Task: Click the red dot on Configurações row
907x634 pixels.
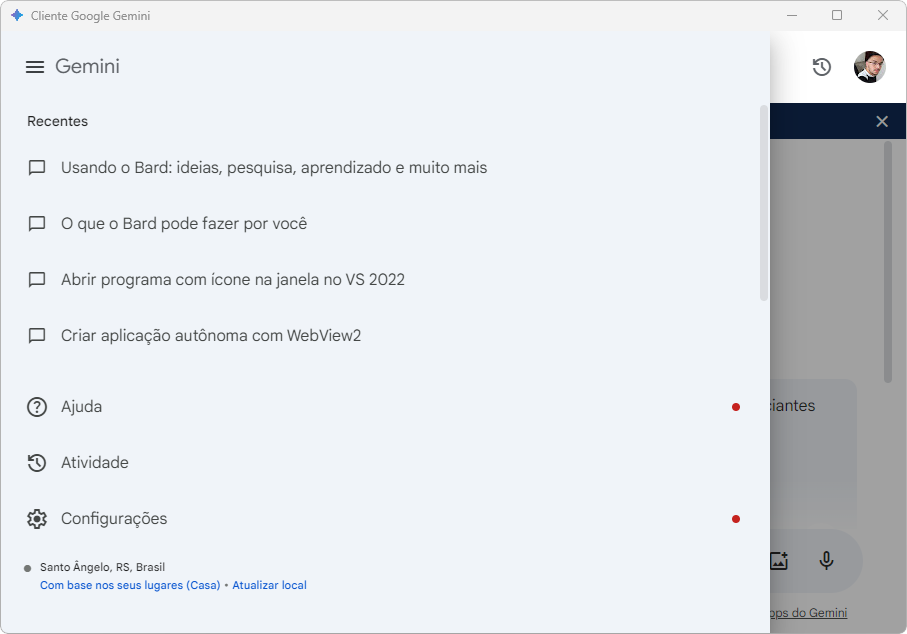Action: coord(736,519)
